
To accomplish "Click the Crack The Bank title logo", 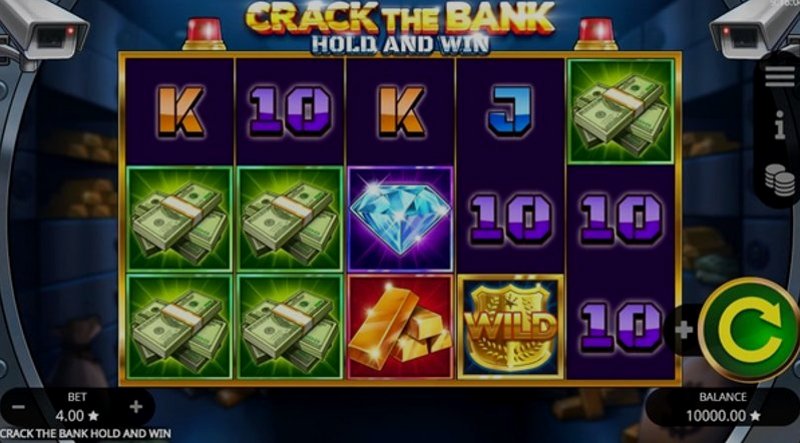I will click(400, 27).
